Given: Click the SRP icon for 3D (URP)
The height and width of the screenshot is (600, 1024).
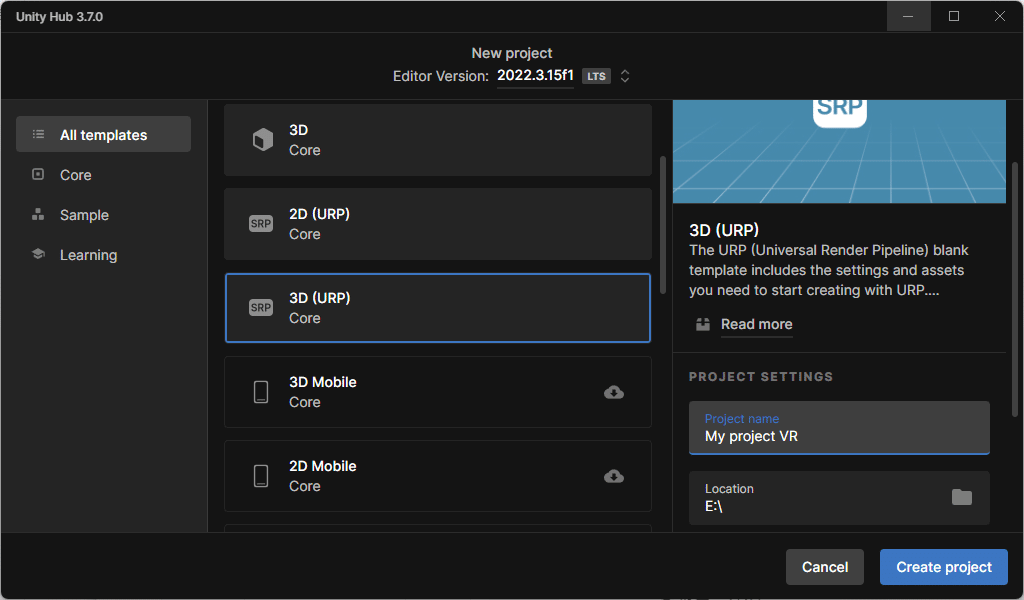Looking at the screenshot, I should [261, 308].
